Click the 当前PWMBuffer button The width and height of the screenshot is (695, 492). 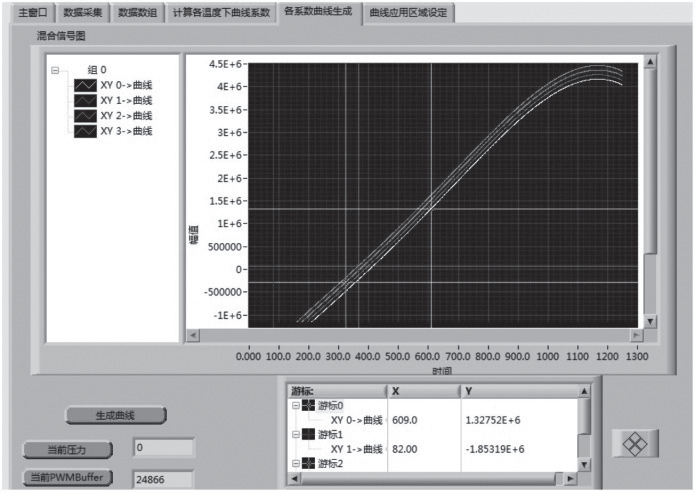click(x=68, y=478)
